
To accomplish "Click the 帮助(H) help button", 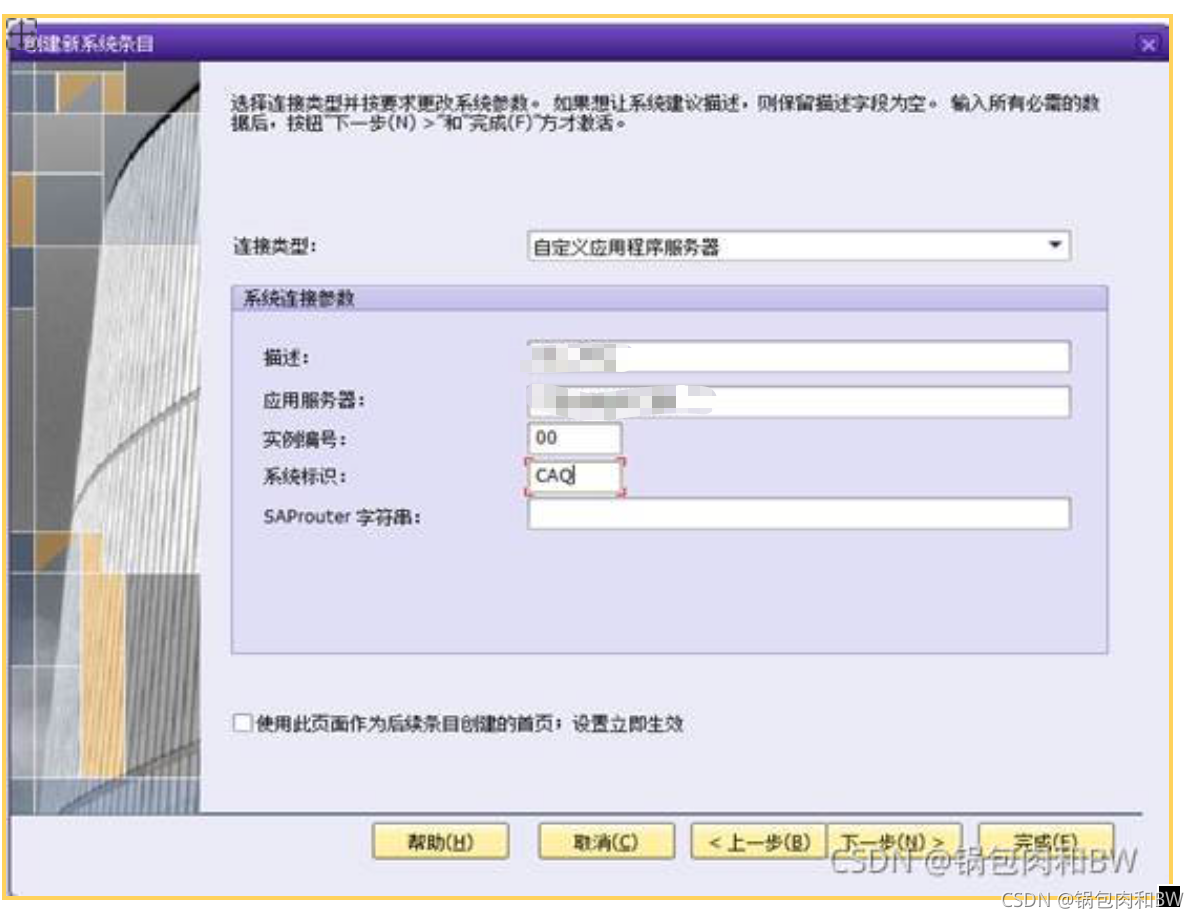I will (440, 842).
